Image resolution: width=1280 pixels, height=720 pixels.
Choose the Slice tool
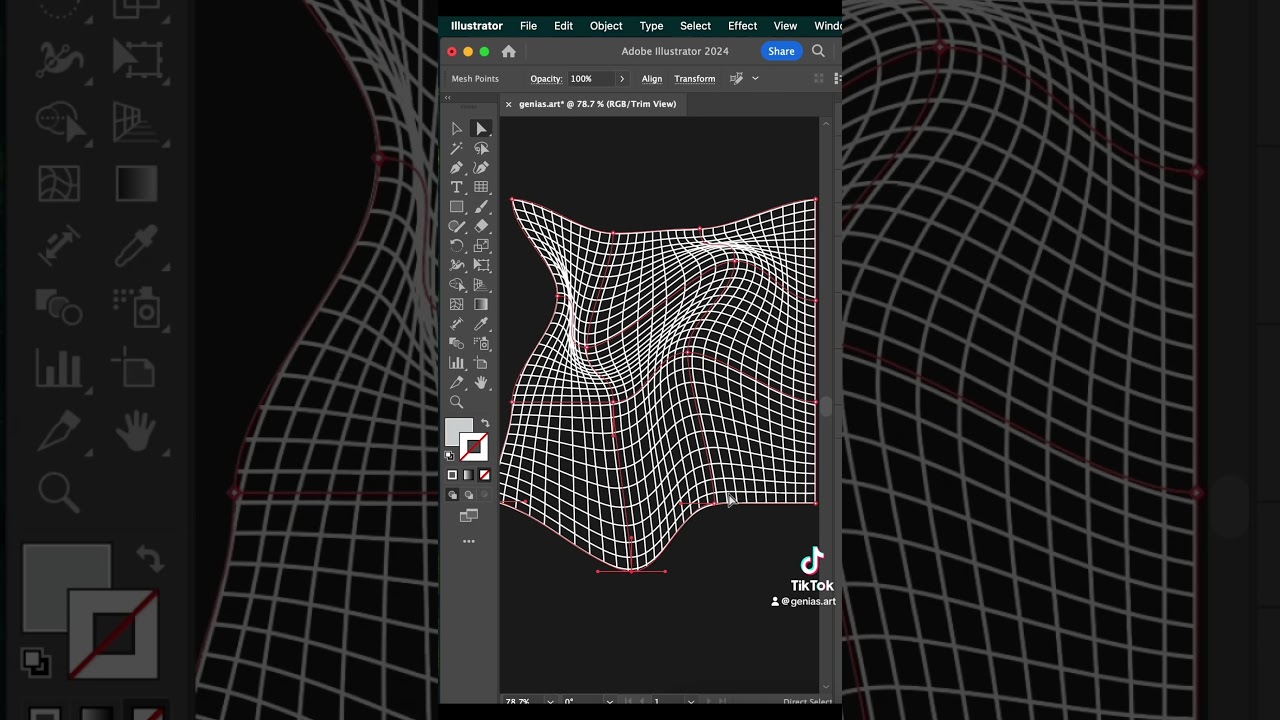[x=457, y=382]
